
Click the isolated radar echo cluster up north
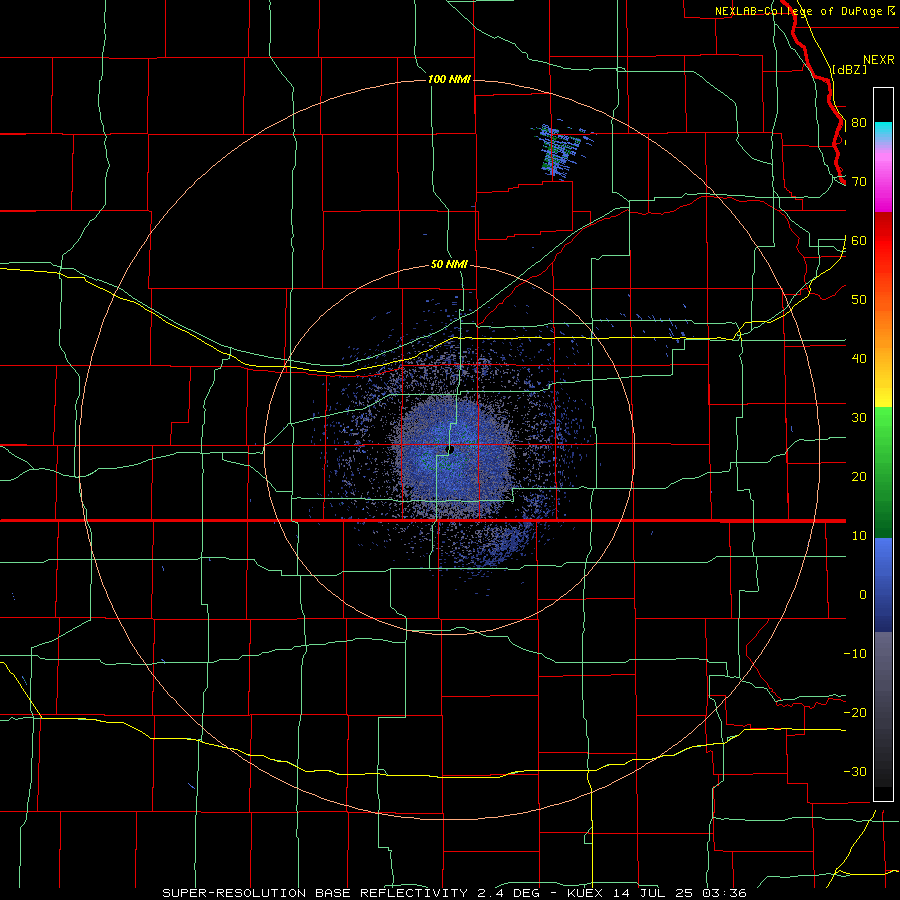tap(562, 149)
